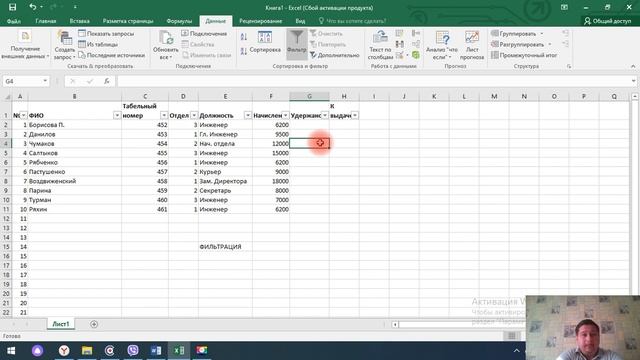Switch to the Вставка tab
This screenshot has height=360, width=640.
[80, 21]
